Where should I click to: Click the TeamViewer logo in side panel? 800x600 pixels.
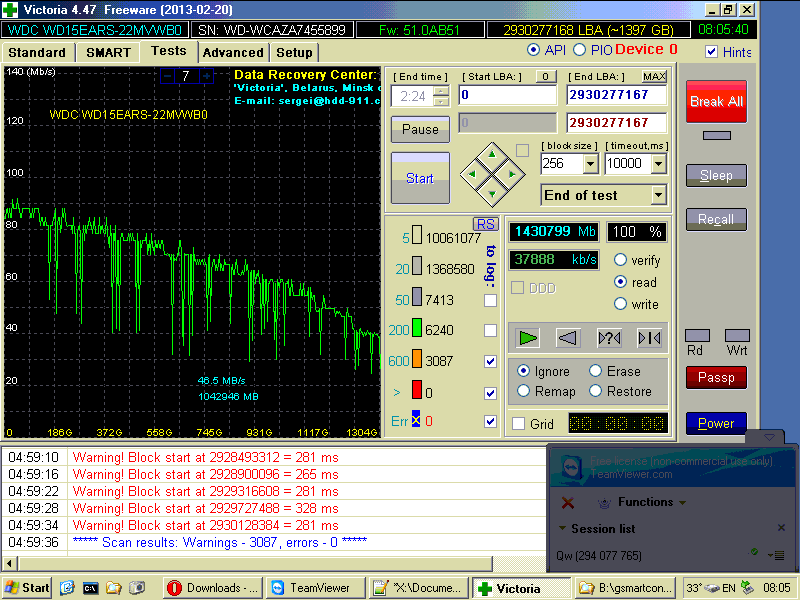click(571, 467)
